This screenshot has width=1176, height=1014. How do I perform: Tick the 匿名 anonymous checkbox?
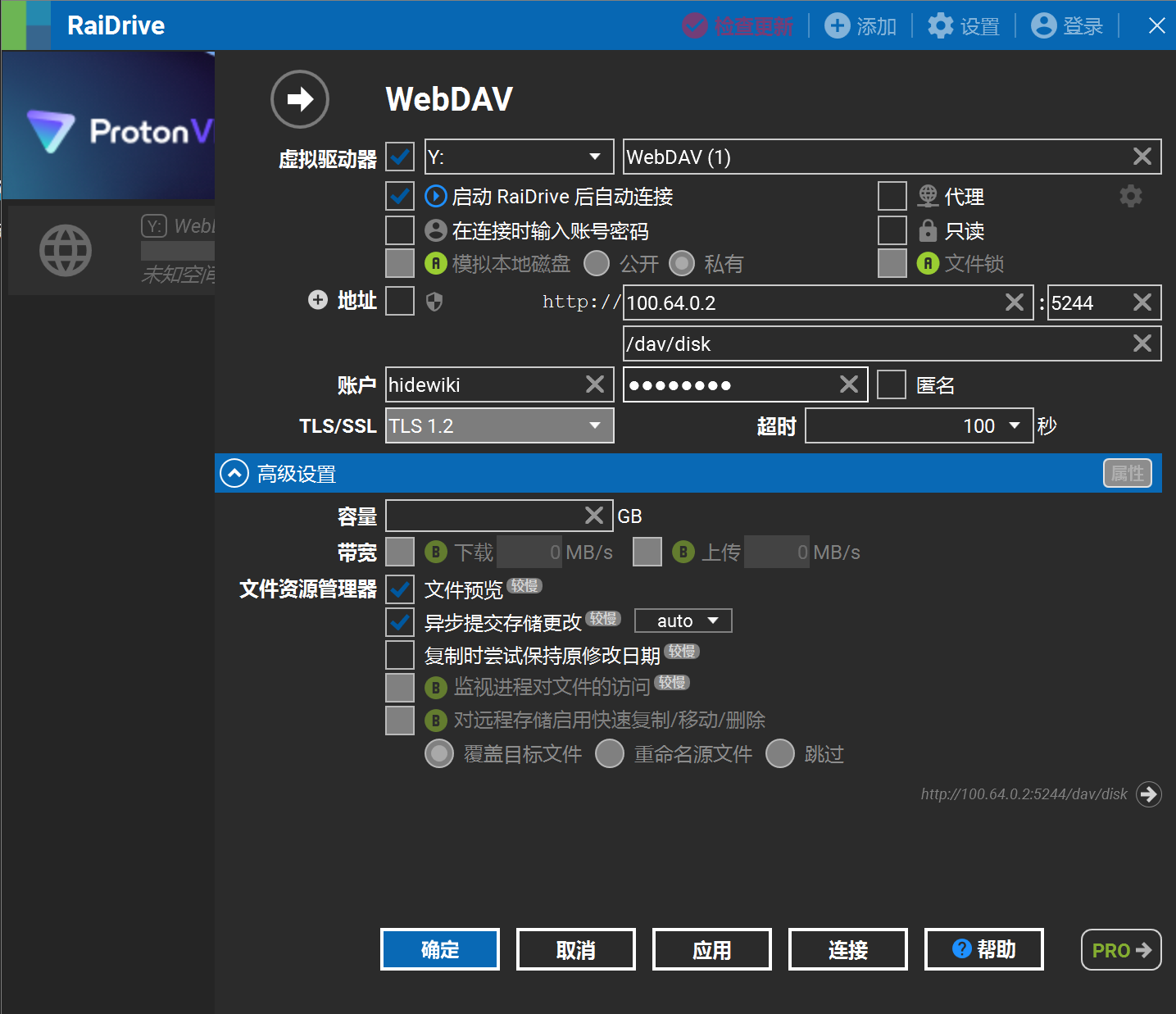(x=891, y=384)
